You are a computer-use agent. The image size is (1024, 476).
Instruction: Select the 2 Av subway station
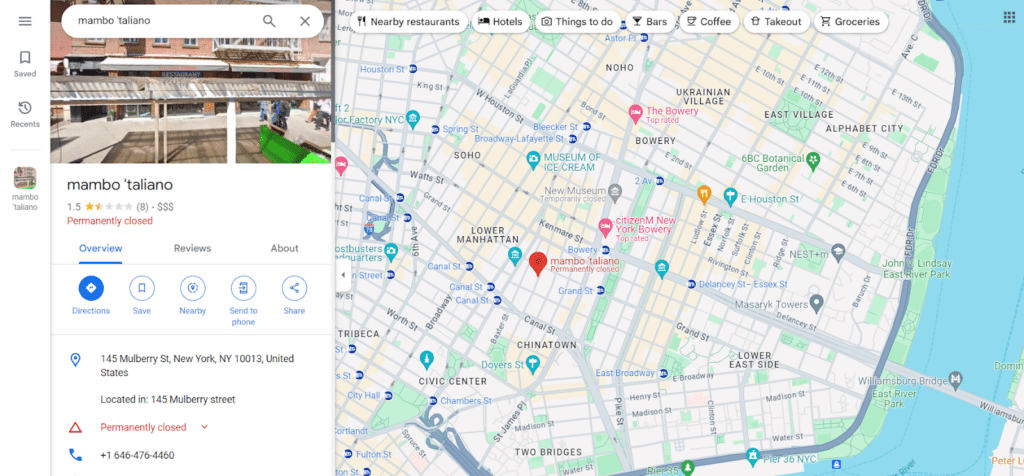[x=660, y=180]
